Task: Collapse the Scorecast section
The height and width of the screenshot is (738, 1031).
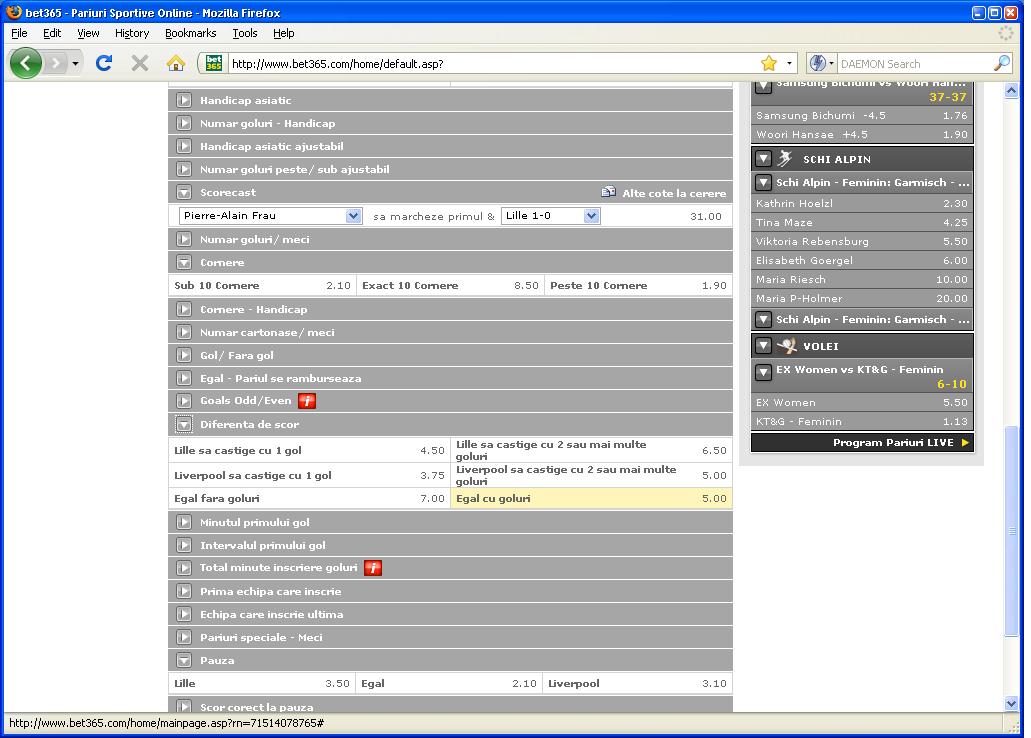Action: point(184,192)
